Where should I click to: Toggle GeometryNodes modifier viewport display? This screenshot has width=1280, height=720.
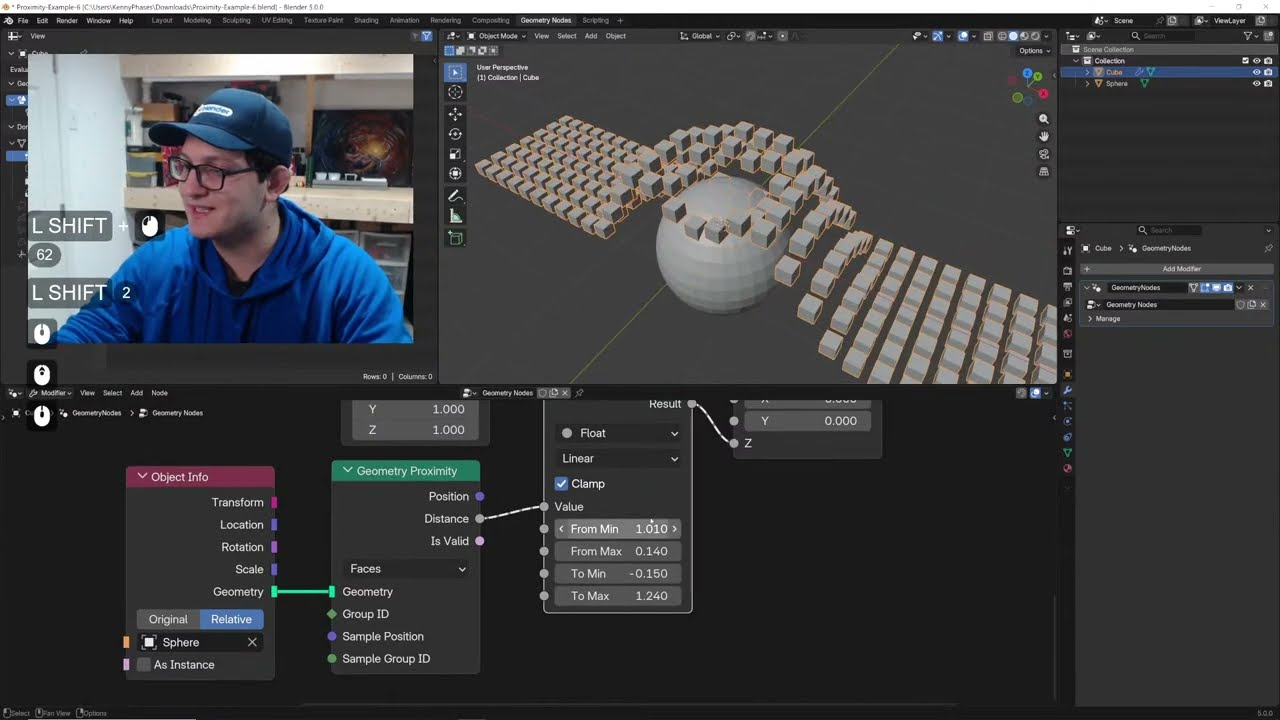pyautogui.click(x=1216, y=288)
